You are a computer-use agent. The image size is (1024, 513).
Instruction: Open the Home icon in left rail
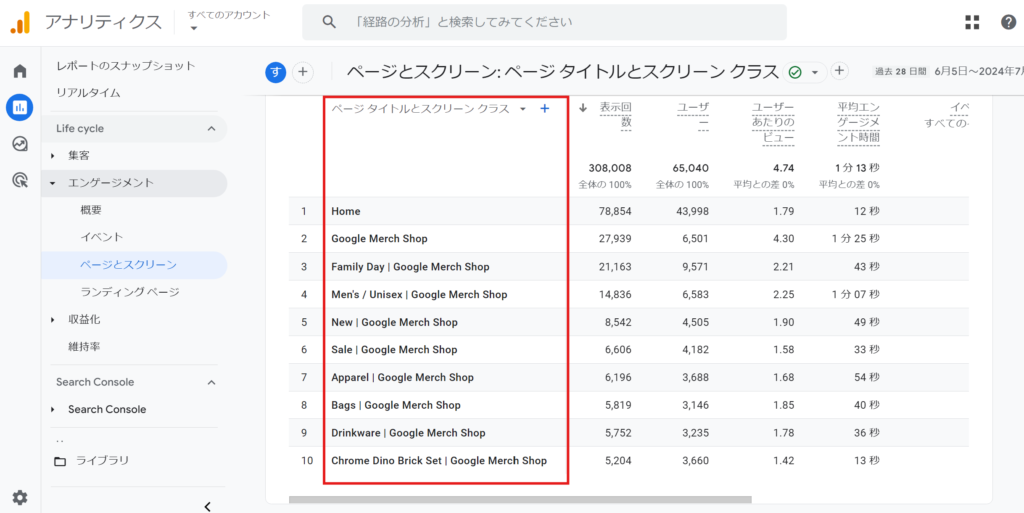19,72
